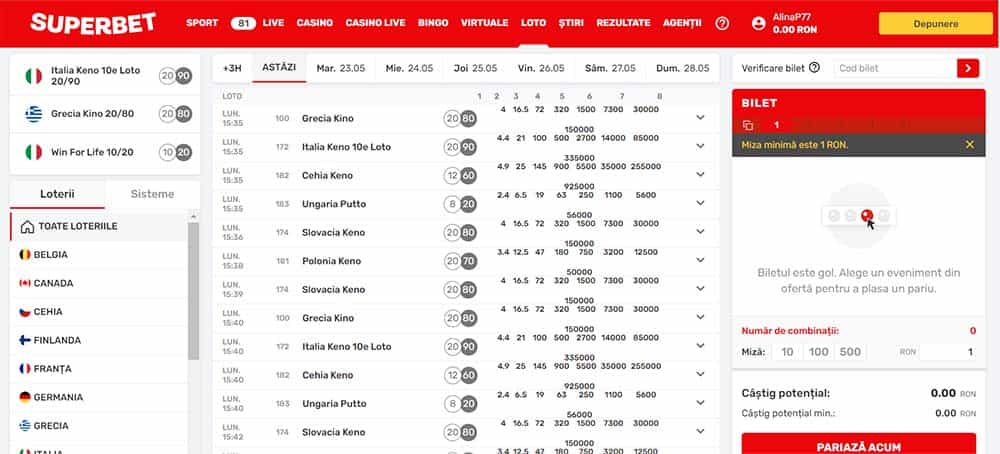Click the 8/20 badge on Ungaria Putto 15:35 row

(x=460, y=204)
